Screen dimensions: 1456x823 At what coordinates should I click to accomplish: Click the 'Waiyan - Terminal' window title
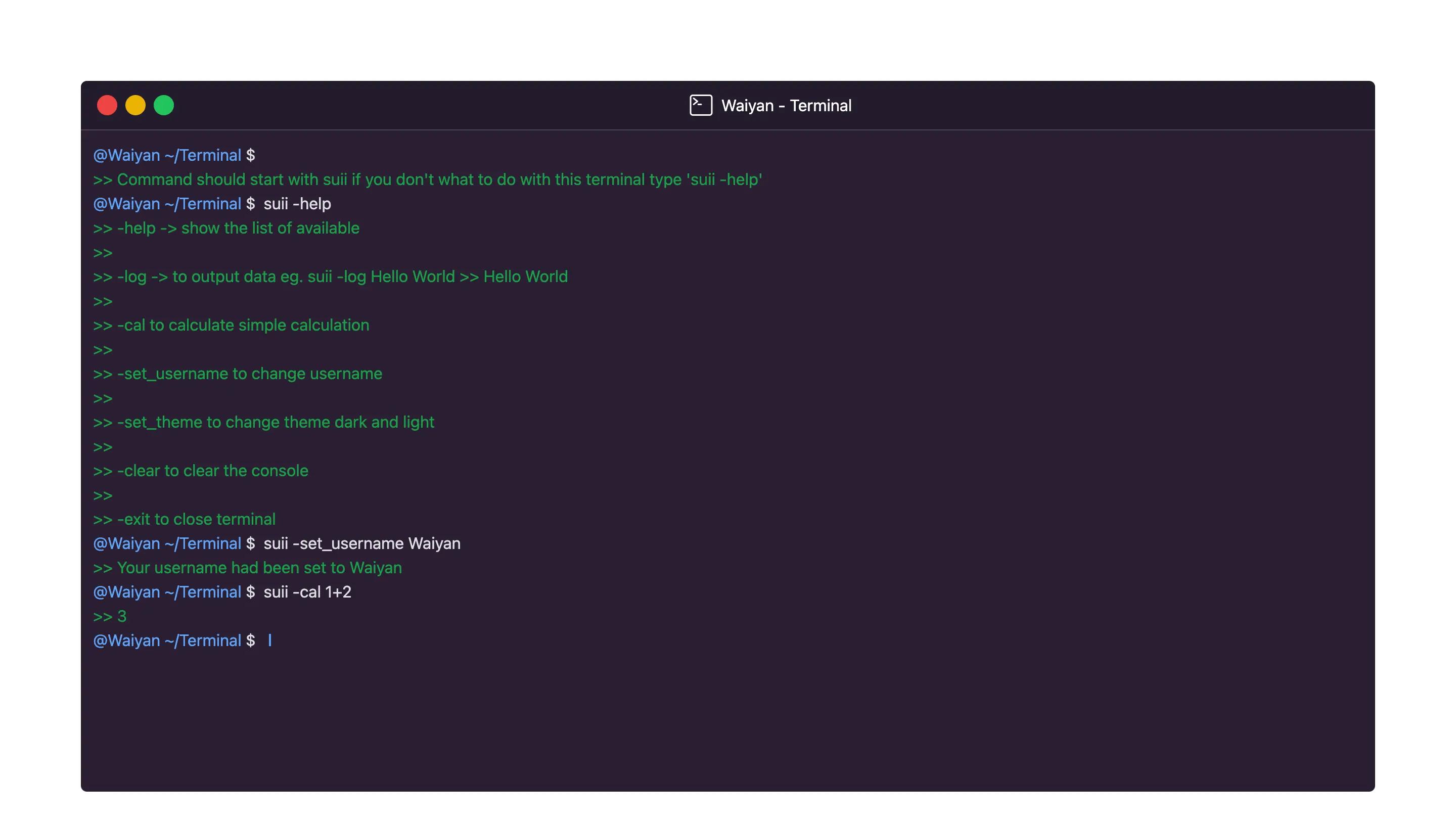coord(786,106)
